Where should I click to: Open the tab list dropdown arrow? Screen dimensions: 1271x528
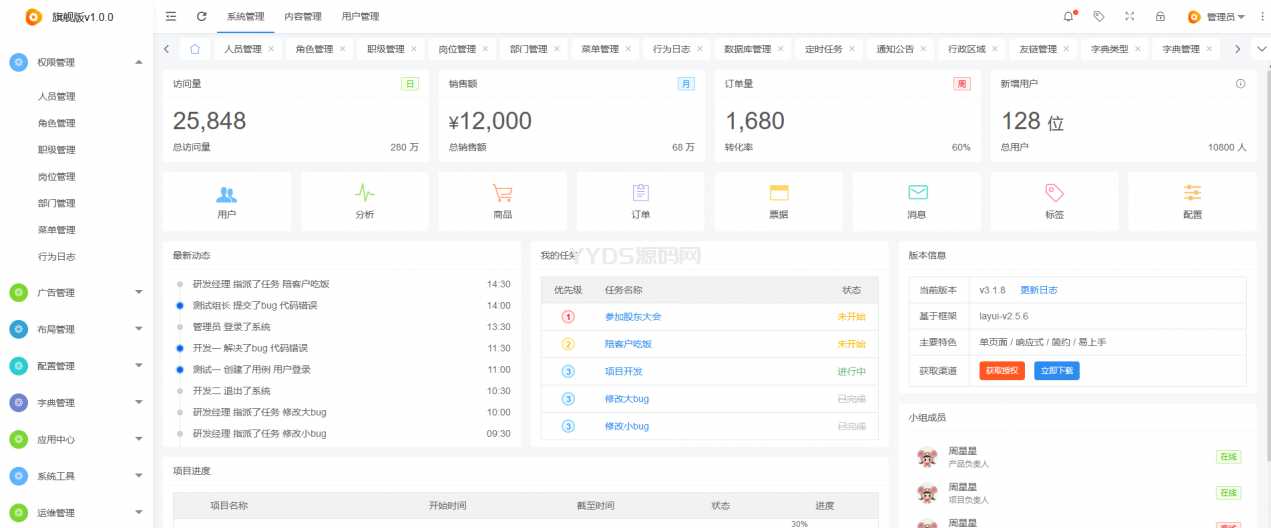(x=1260, y=49)
